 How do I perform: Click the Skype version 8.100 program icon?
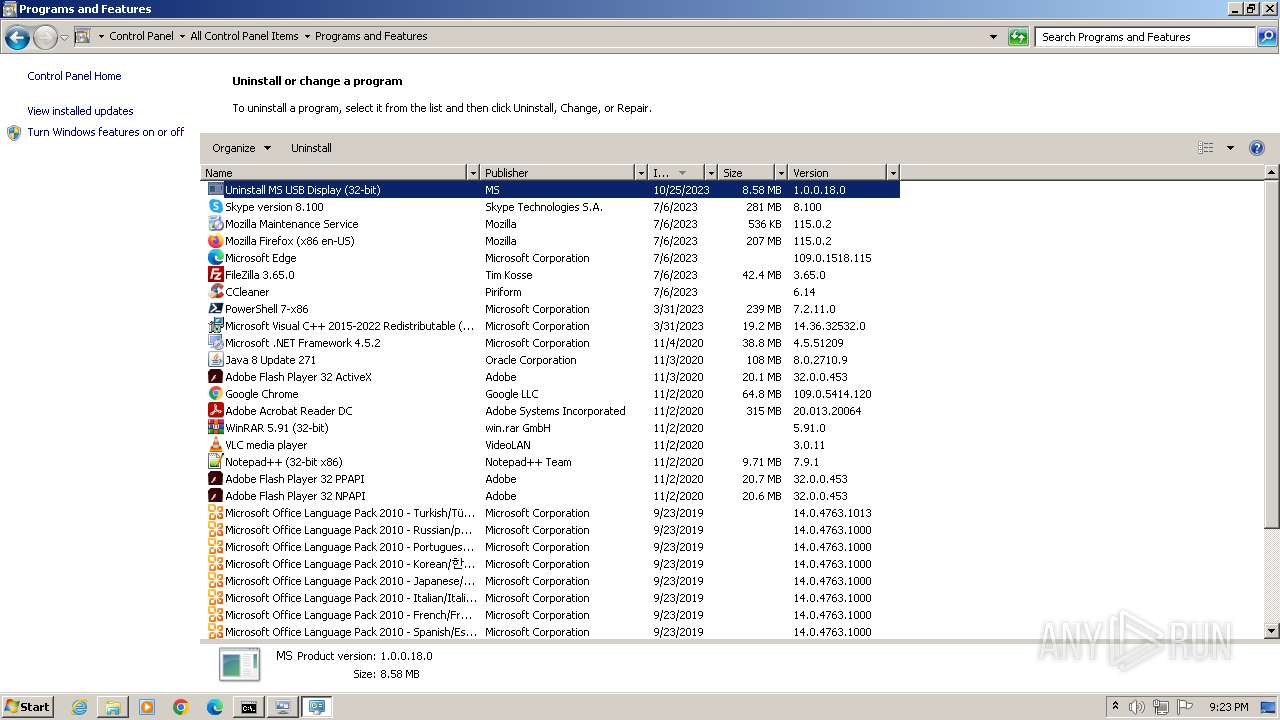215,207
